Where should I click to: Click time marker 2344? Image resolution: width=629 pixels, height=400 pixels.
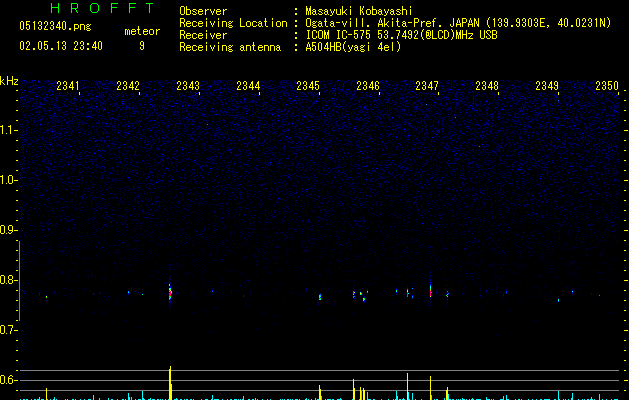248,85
